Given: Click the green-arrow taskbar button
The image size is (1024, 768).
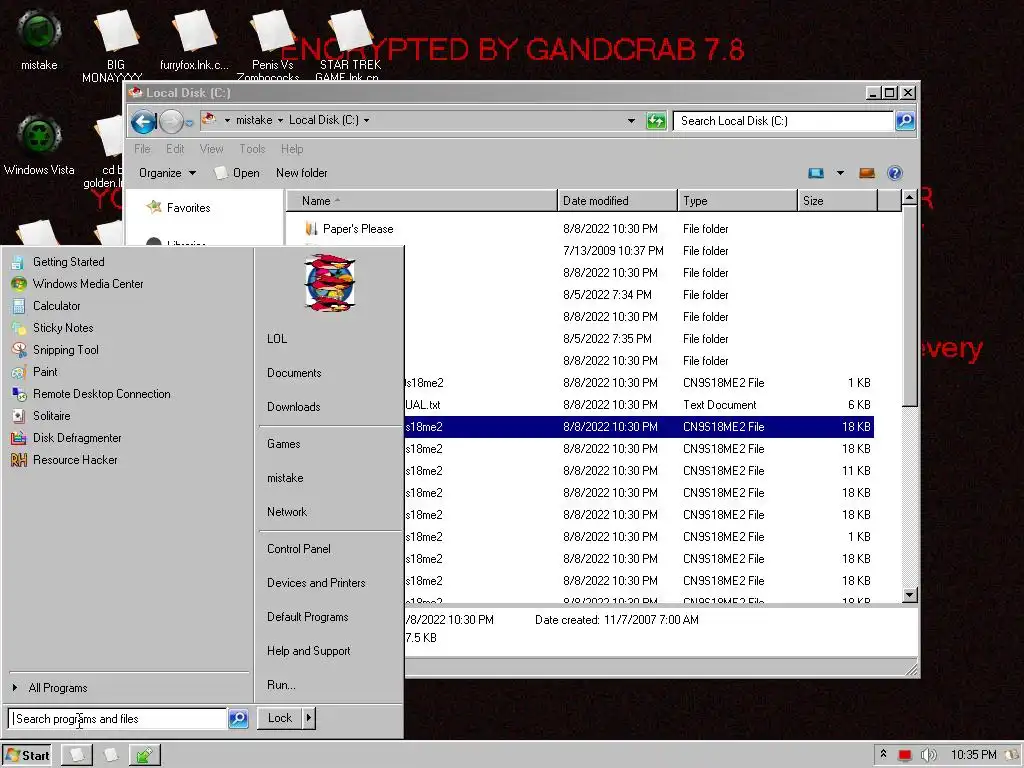Looking at the screenshot, I should click(144, 756).
